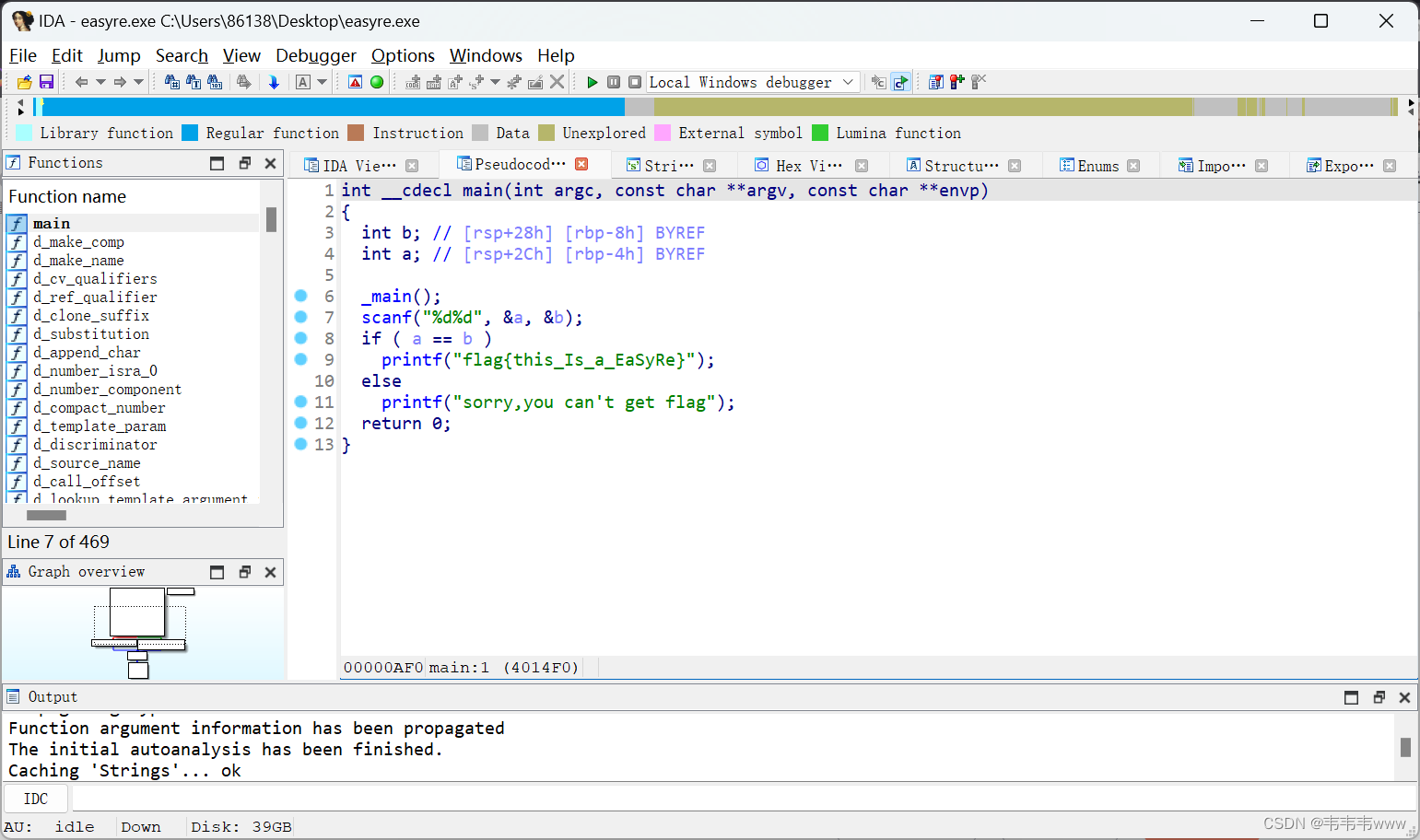The width and height of the screenshot is (1420, 840).
Task: Click the green circle toolbar icon
Action: pos(377,82)
